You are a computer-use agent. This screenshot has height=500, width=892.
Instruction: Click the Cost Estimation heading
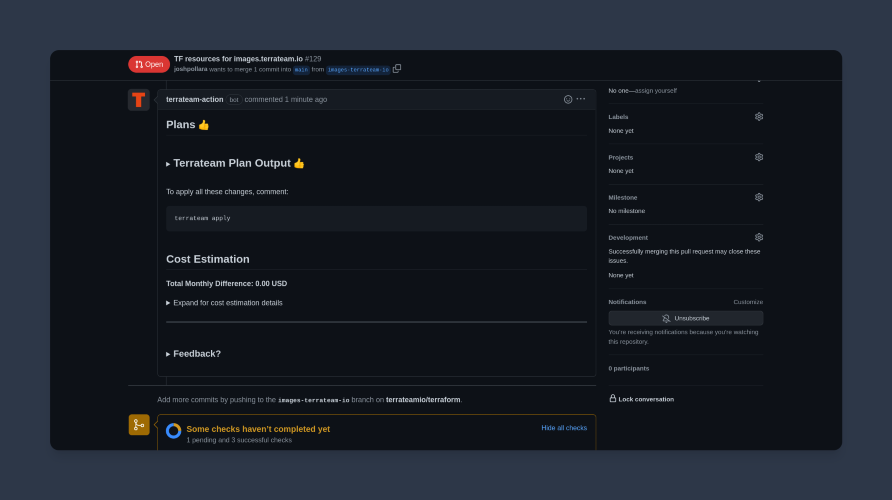(208, 259)
